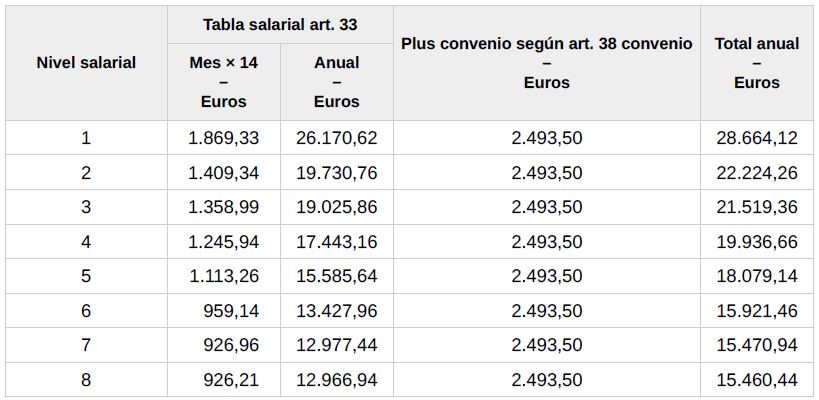Click the annual value 26.170,62
Image resolution: width=819 pixels, height=400 pixels.
(x=336, y=138)
